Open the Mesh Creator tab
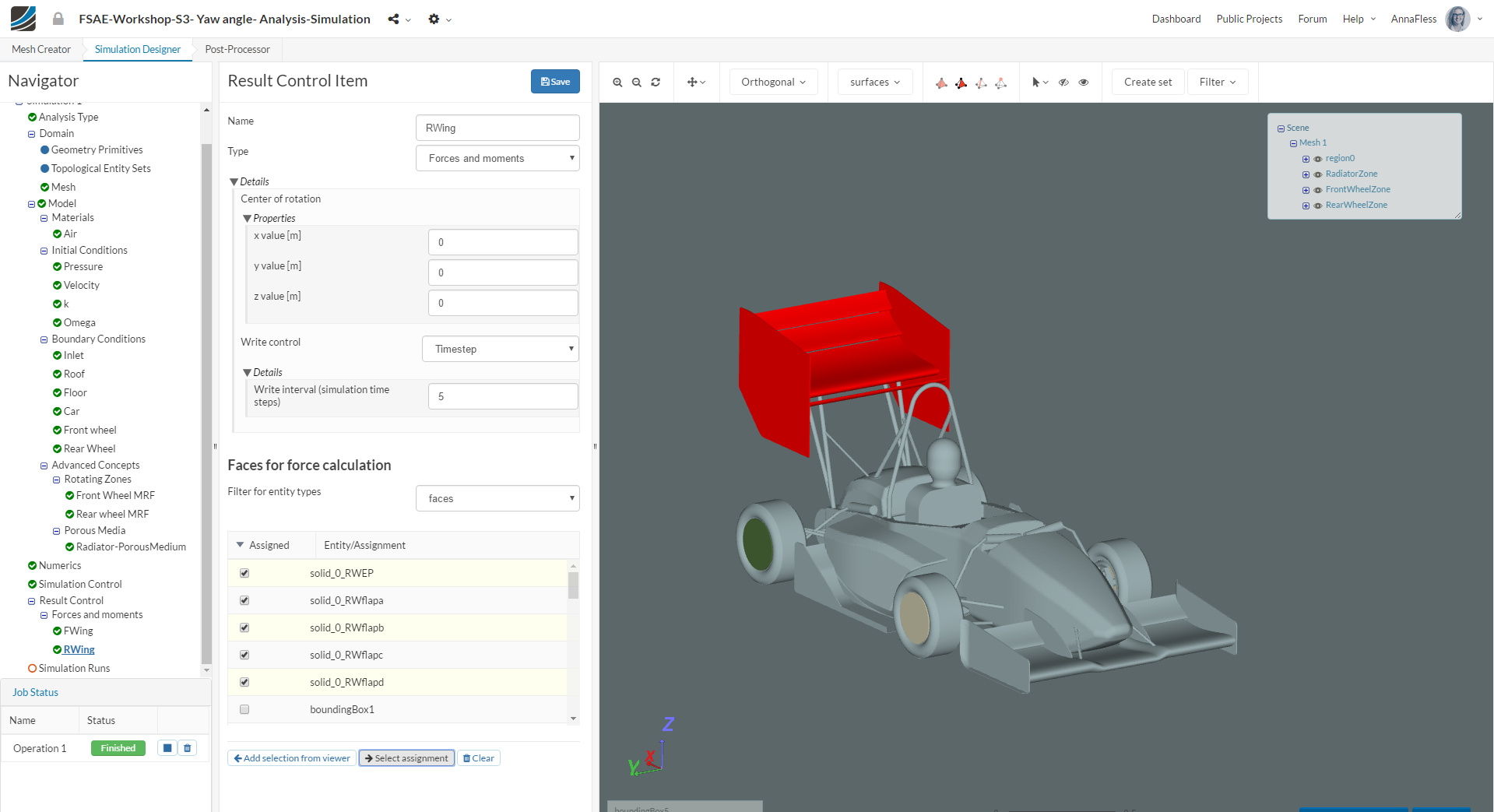Screen dimensions: 1494x812 pyautogui.click(x=41, y=49)
